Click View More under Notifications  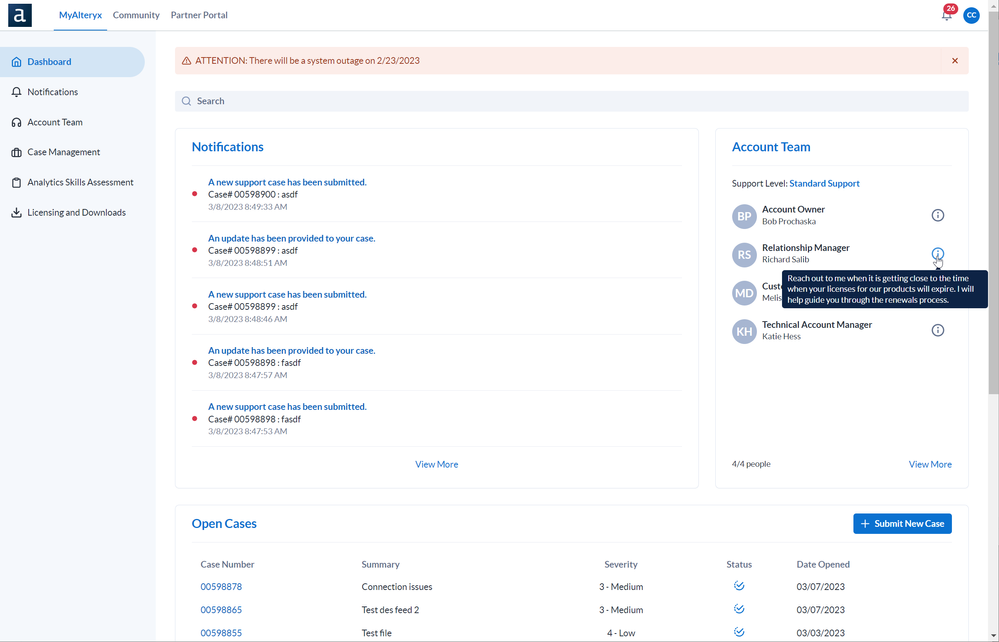436,464
